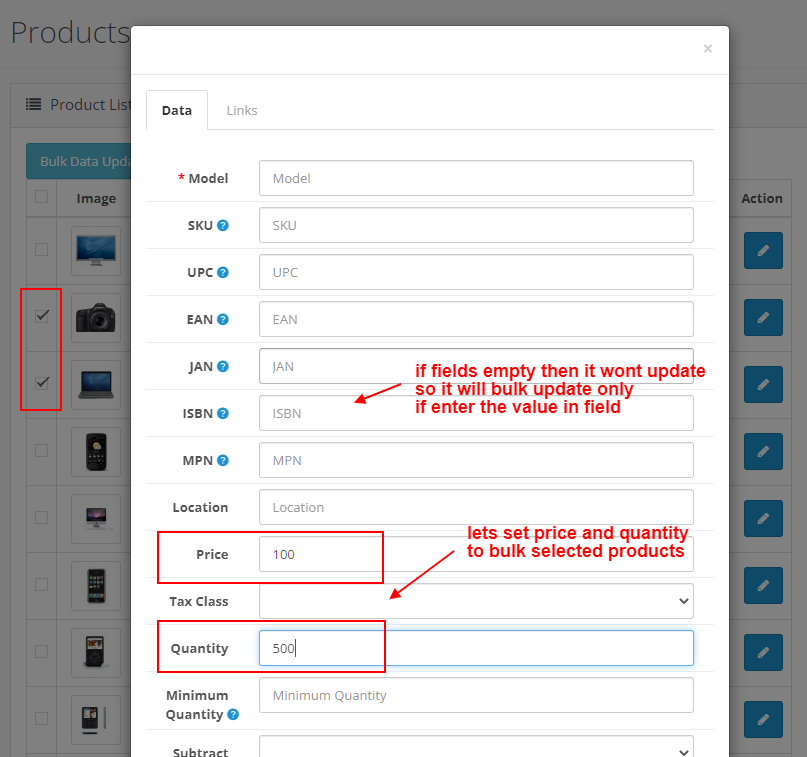Click the Minimum Quantity help icon
807x757 pixels.
coord(233,715)
